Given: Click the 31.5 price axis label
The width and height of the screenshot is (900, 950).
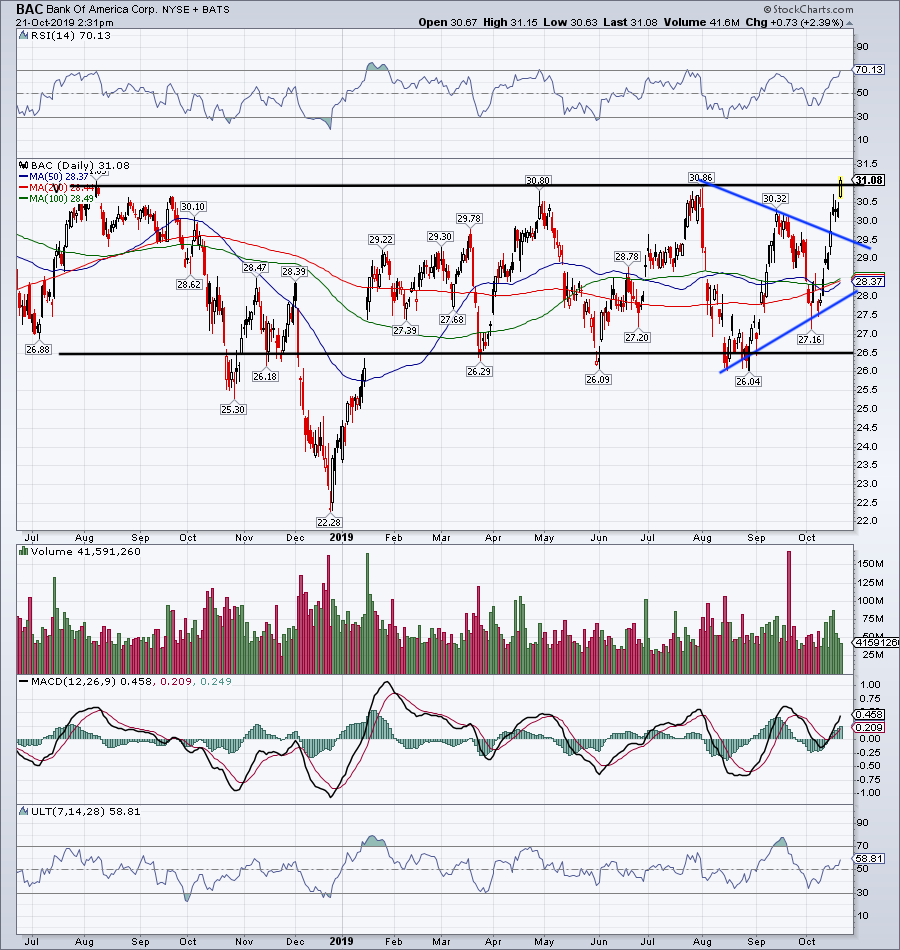Looking at the screenshot, I should (867, 164).
